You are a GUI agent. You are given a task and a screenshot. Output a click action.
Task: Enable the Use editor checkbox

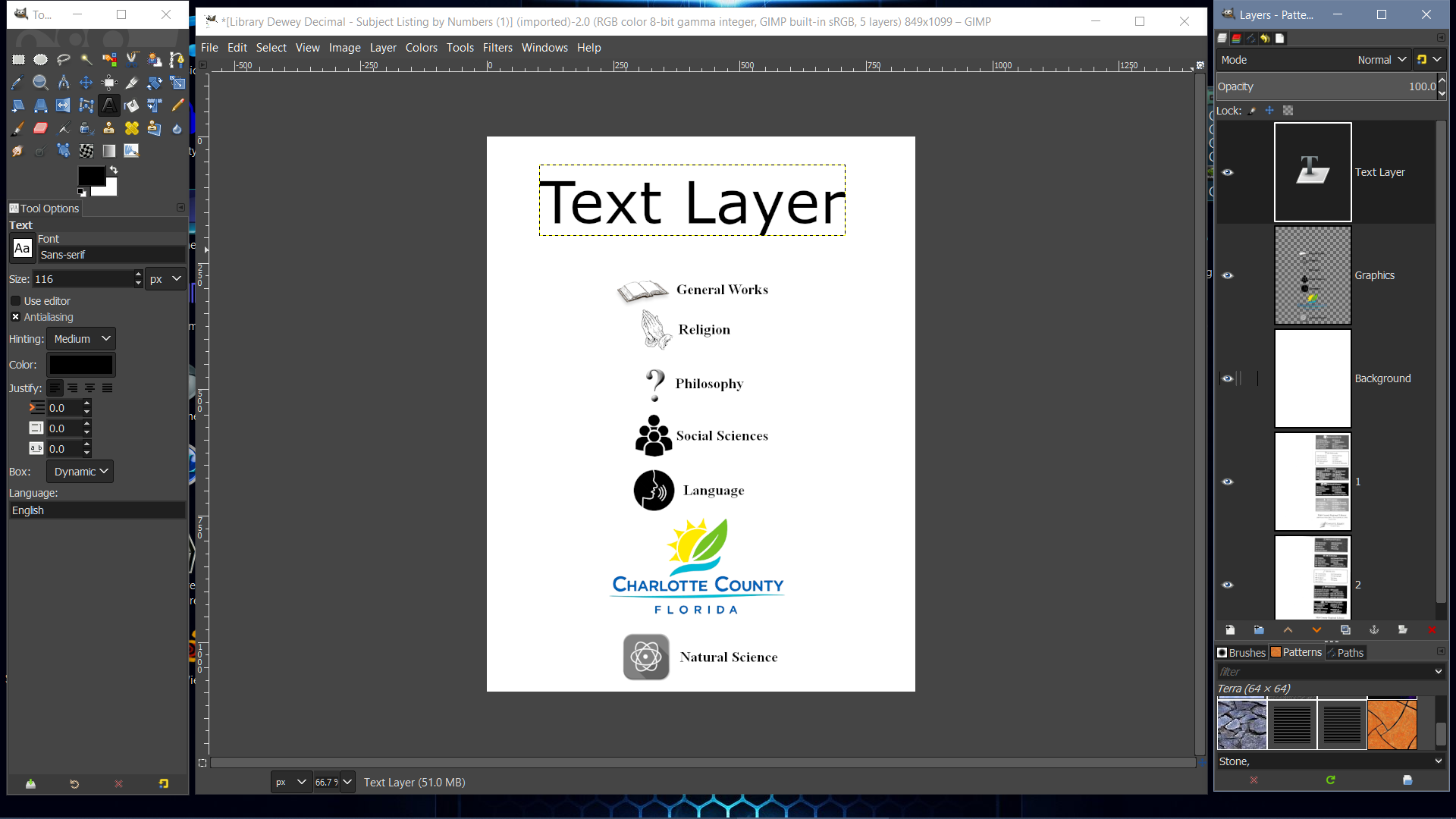pos(16,301)
